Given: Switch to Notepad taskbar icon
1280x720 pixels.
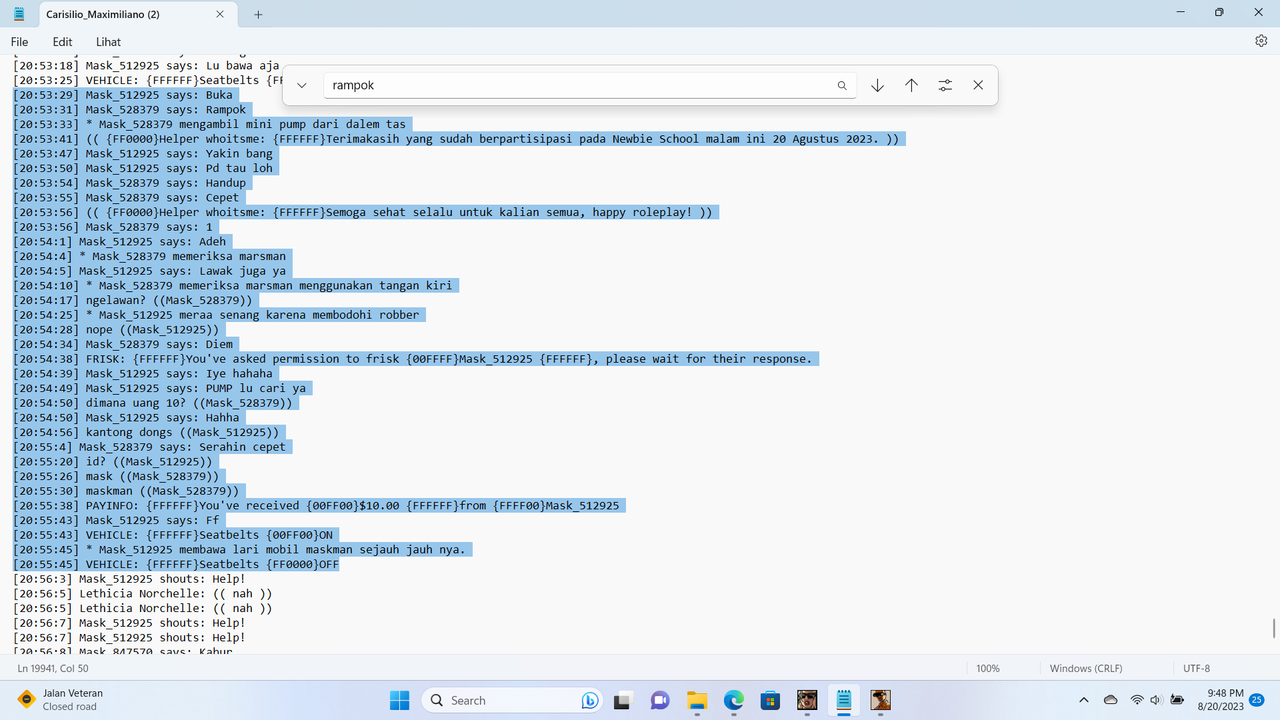Looking at the screenshot, I should coord(844,700).
